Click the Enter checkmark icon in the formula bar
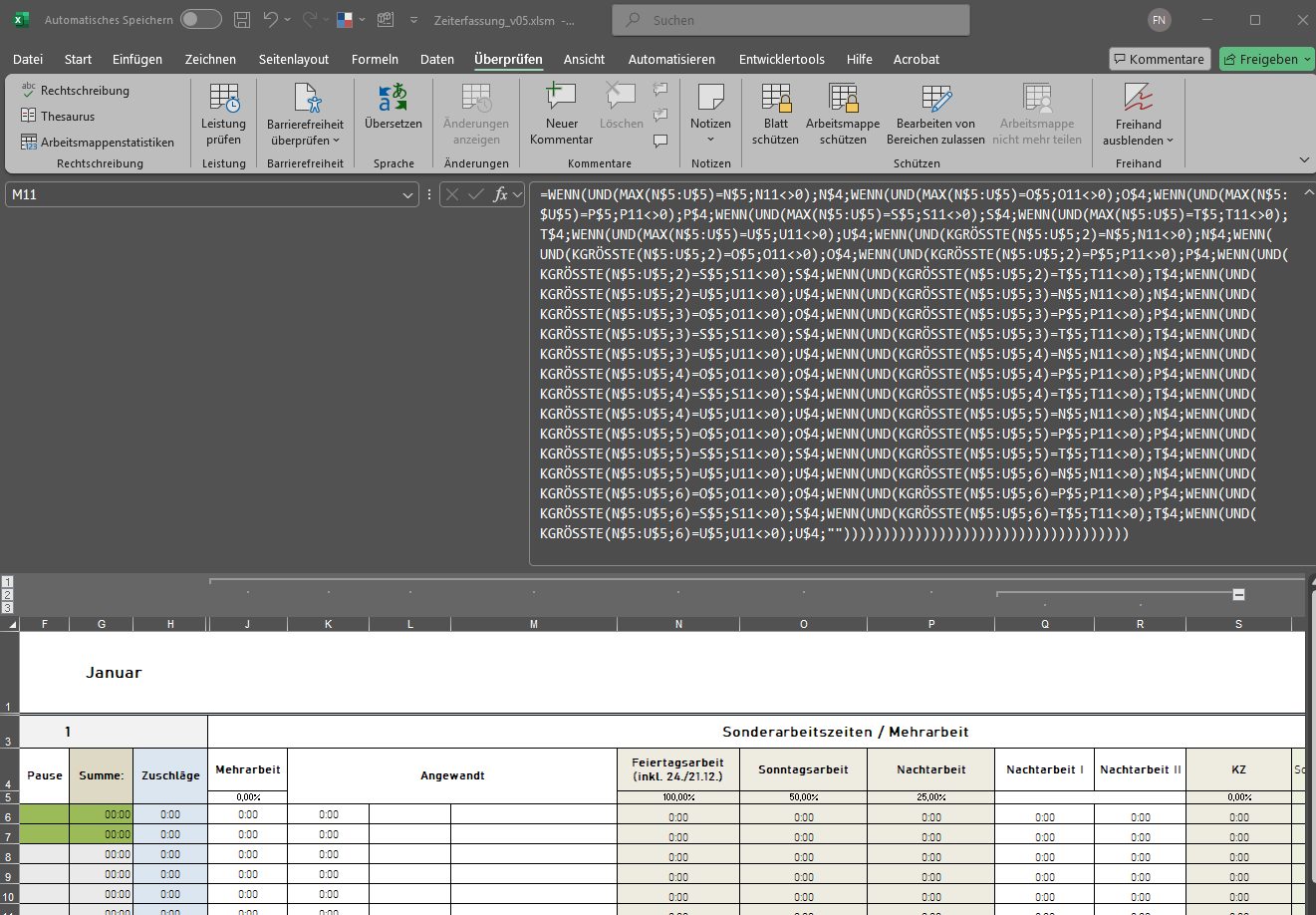The height and width of the screenshot is (915, 1316). (476, 194)
